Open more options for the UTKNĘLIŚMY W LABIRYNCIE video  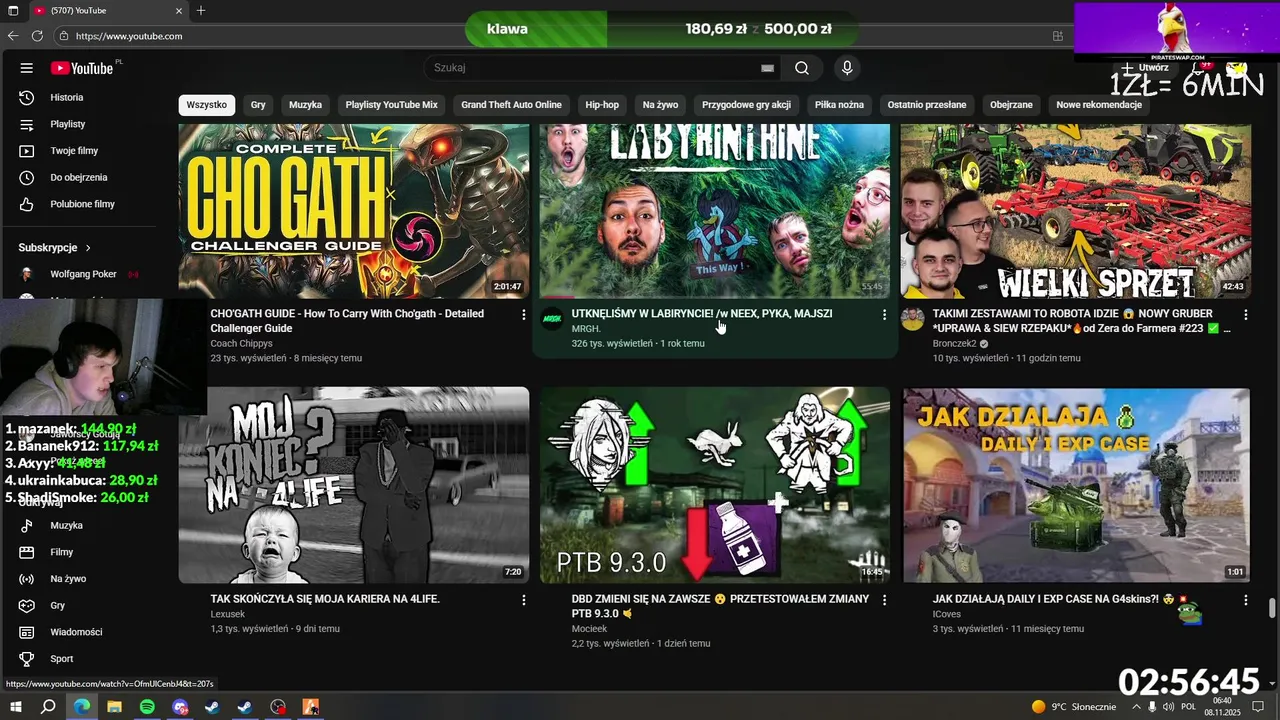(x=884, y=314)
